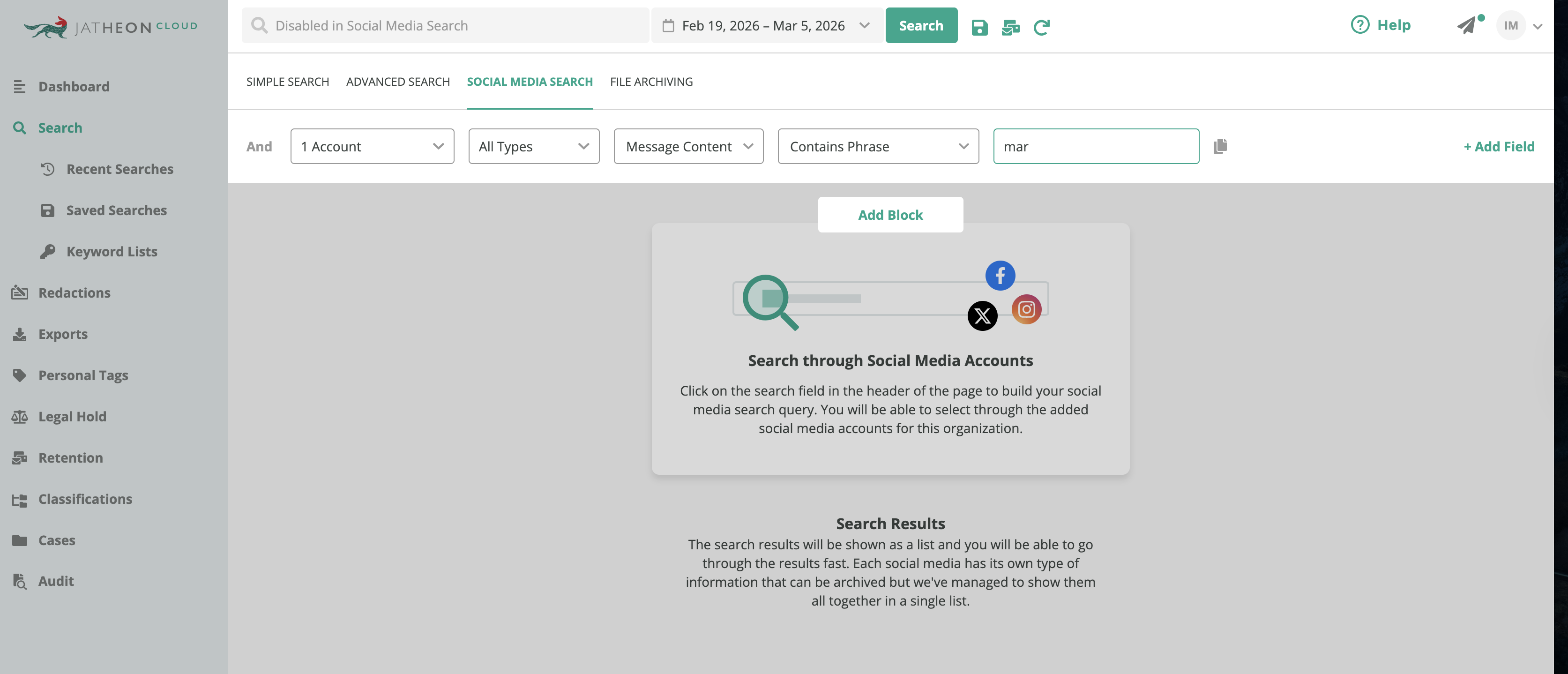Open Recent Searches in the sidebar
This screenshot has width=1568, height=674.
coord(120,169)
